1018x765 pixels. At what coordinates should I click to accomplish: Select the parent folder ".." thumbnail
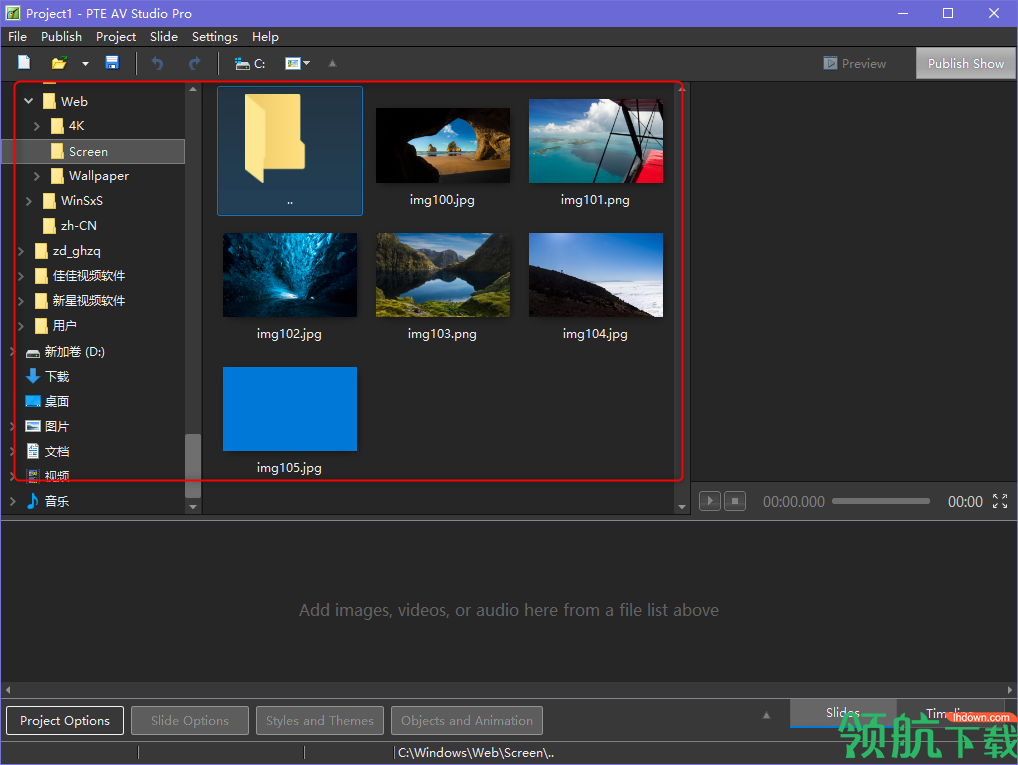point(290,151)
